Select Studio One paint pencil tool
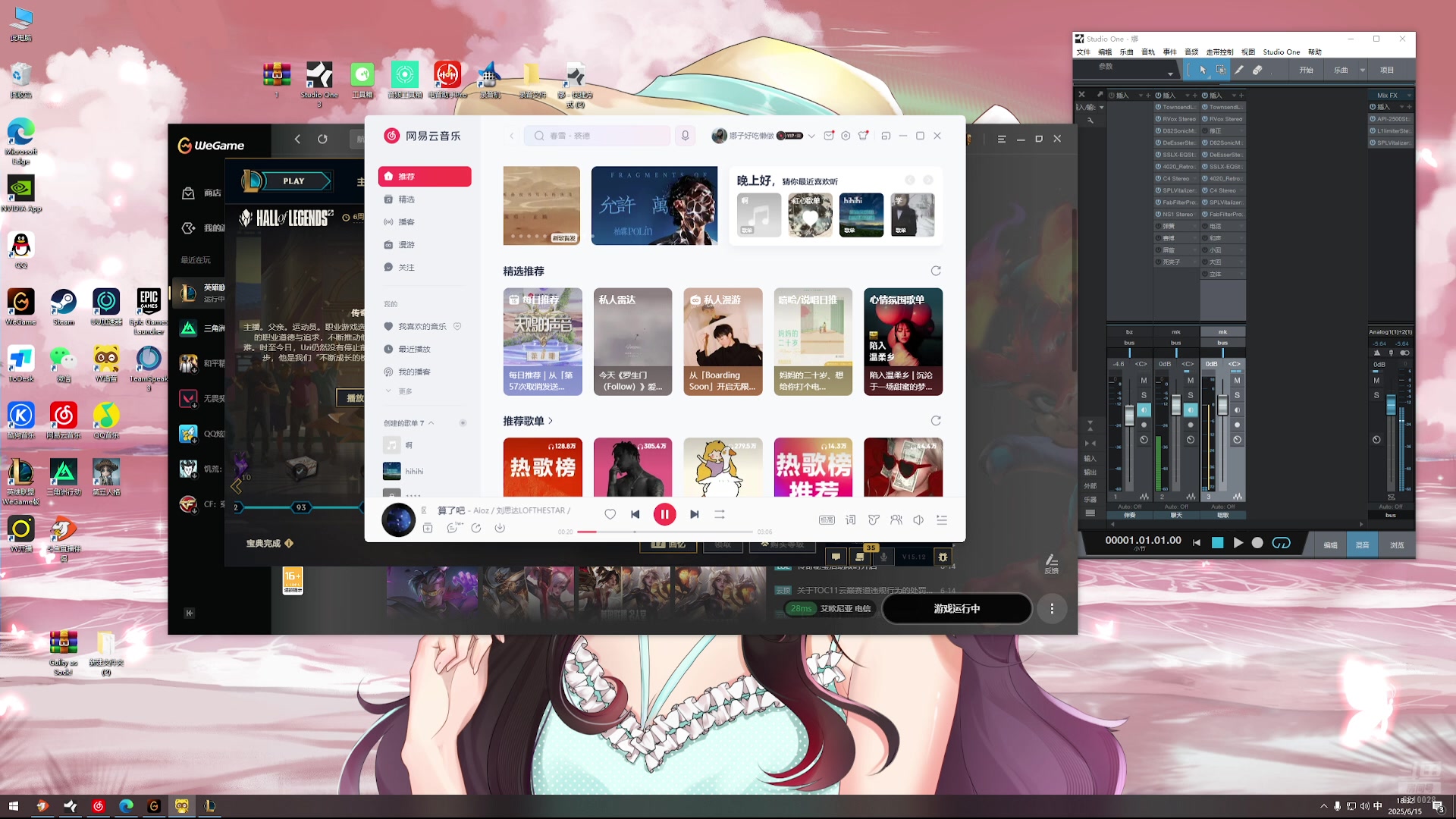Viewport: 1456px width, 819px height. [1239, 70]
